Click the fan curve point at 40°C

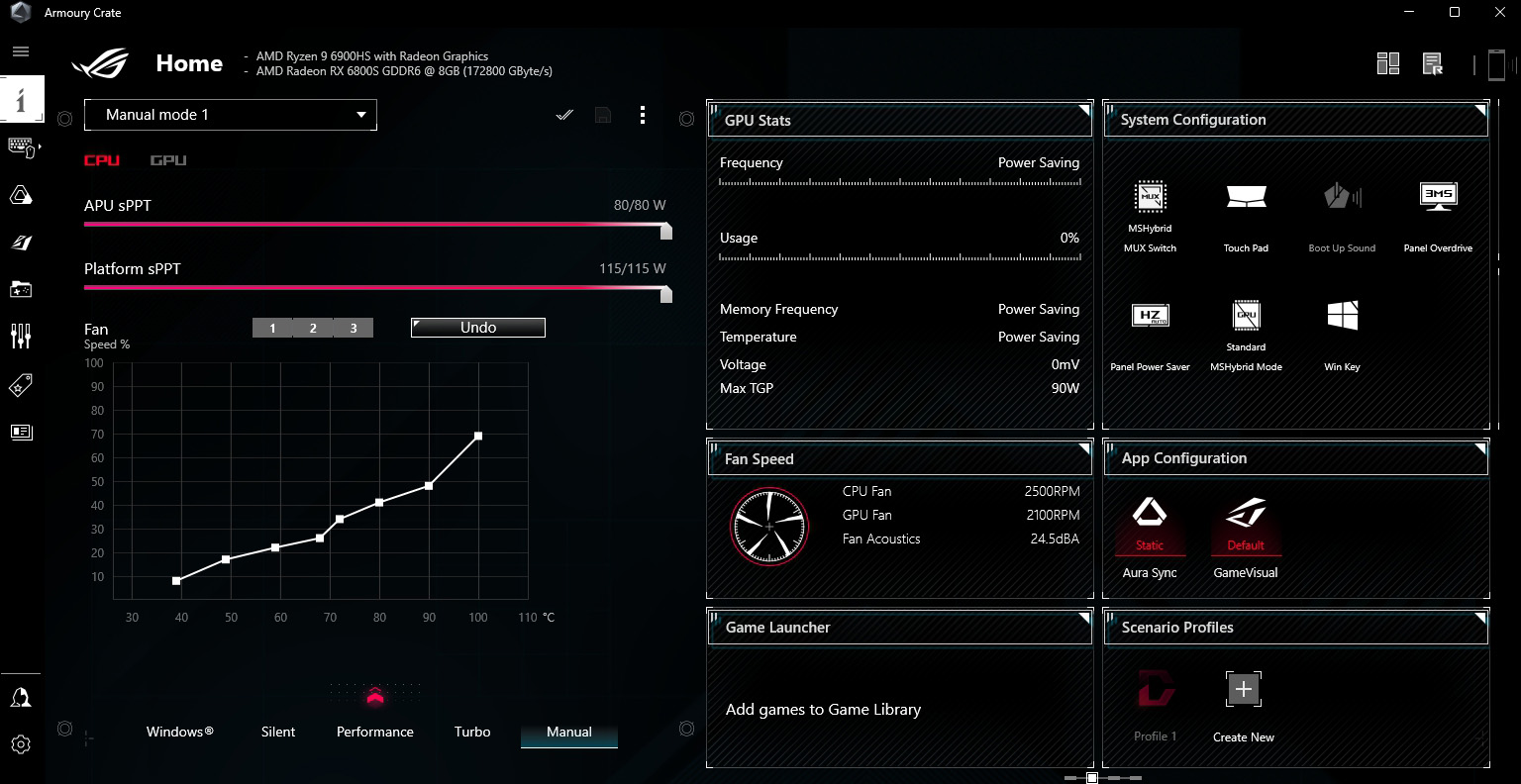(176, 581)
